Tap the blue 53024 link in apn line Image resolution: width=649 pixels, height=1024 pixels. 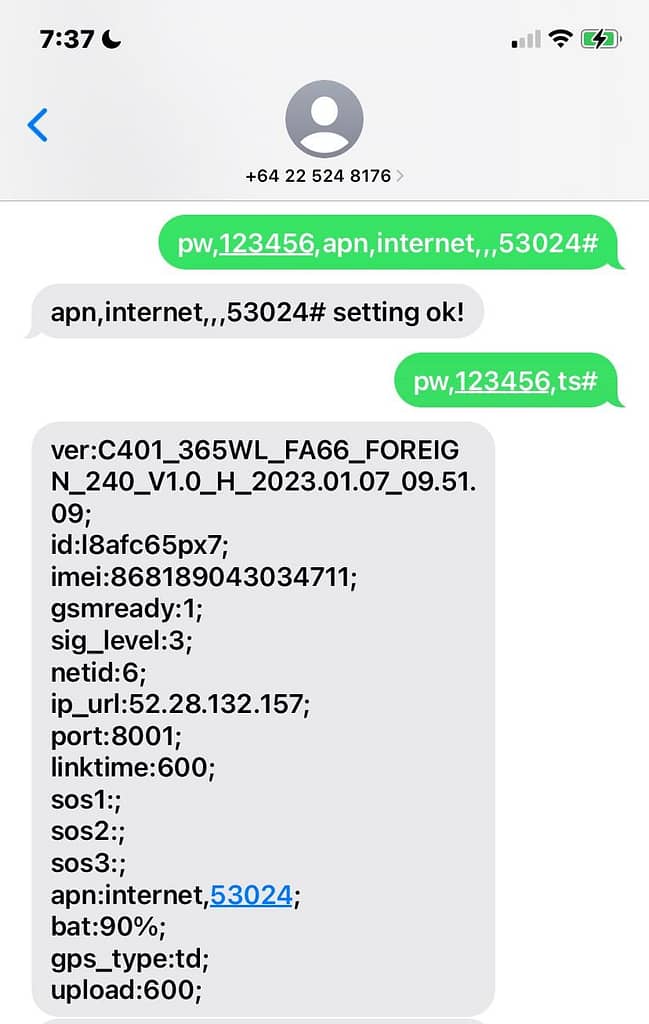[x=251, y=895]
